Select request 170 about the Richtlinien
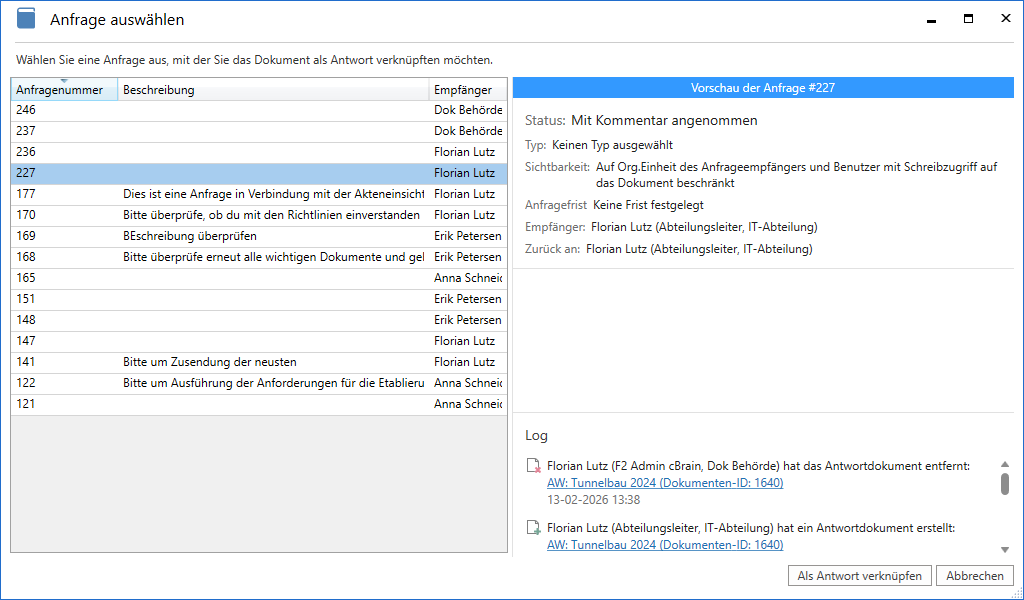This screenshot has width=1024, height=600. (x=259, y=215)
